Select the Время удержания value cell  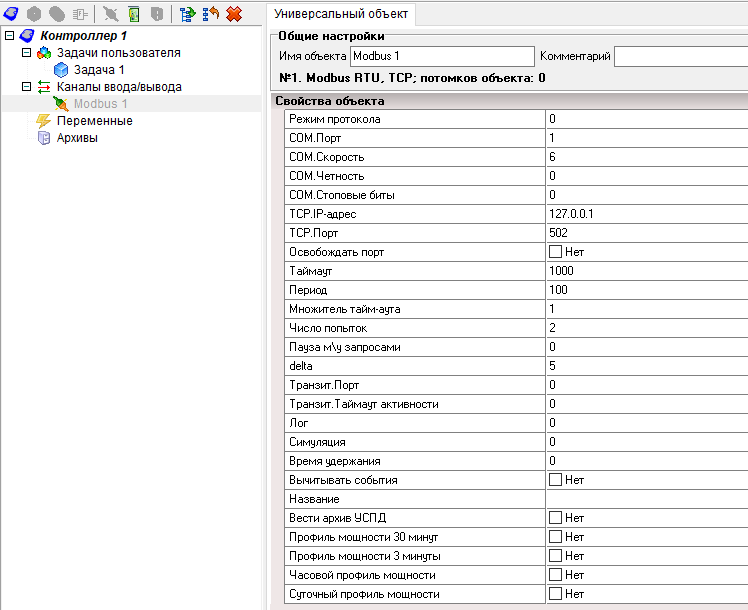(647, 461)
